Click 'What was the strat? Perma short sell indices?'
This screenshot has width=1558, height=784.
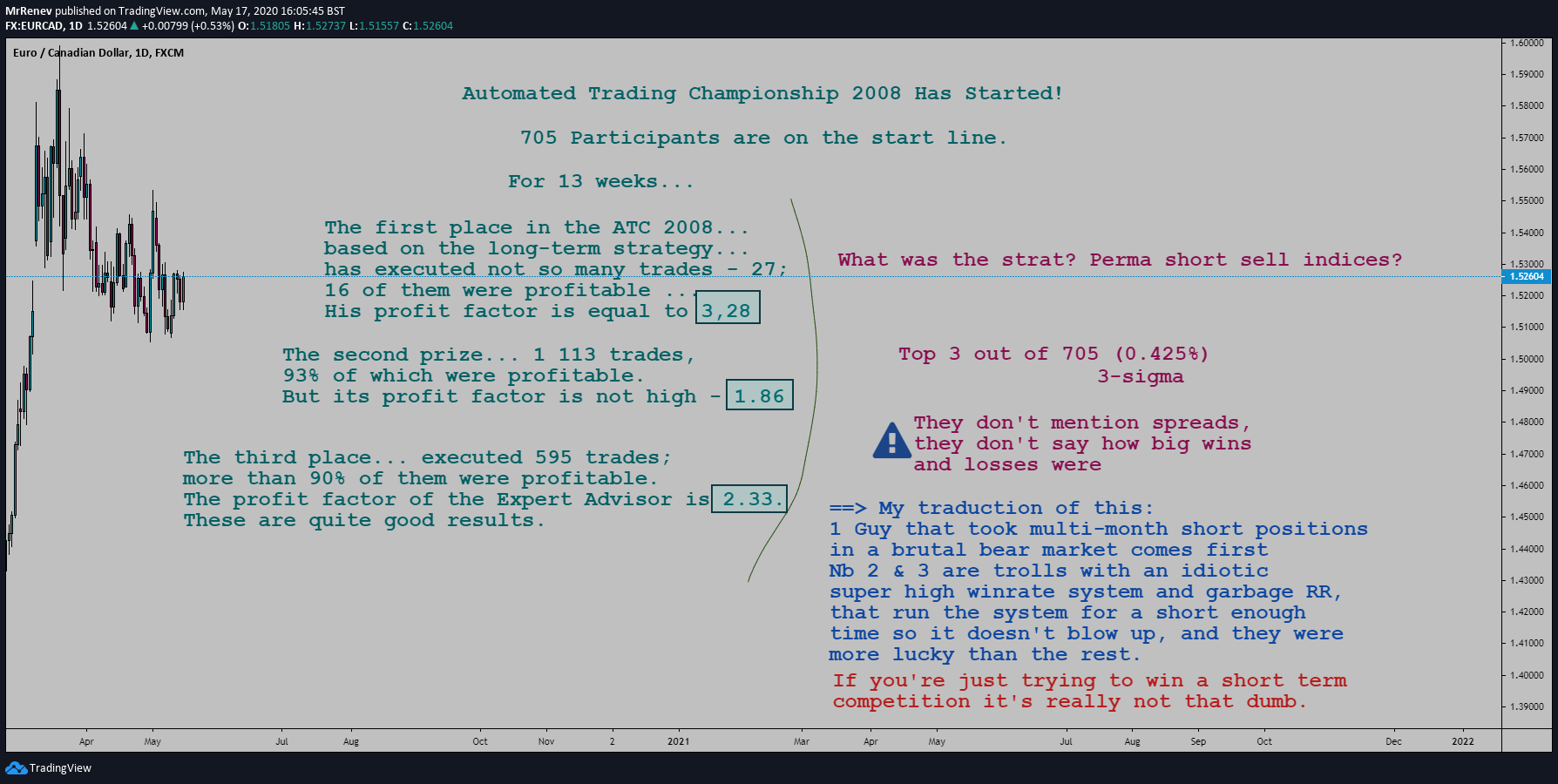[1120, 260]
